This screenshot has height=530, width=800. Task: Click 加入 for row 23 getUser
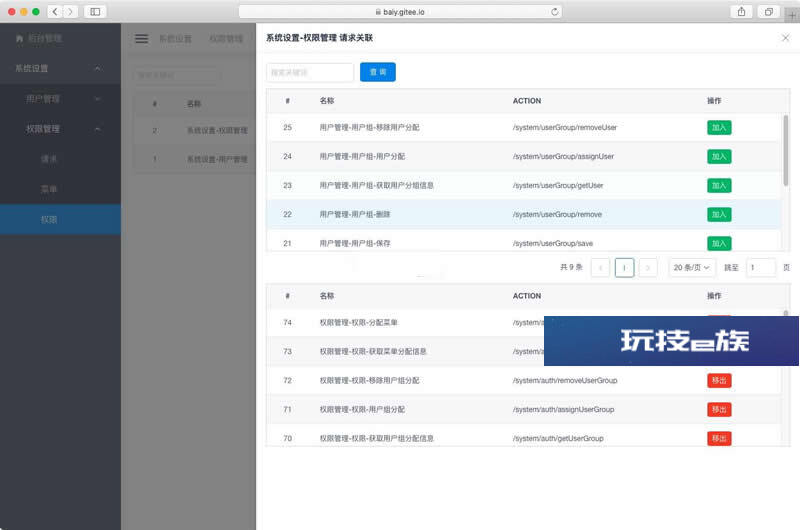tap(719, 186)
